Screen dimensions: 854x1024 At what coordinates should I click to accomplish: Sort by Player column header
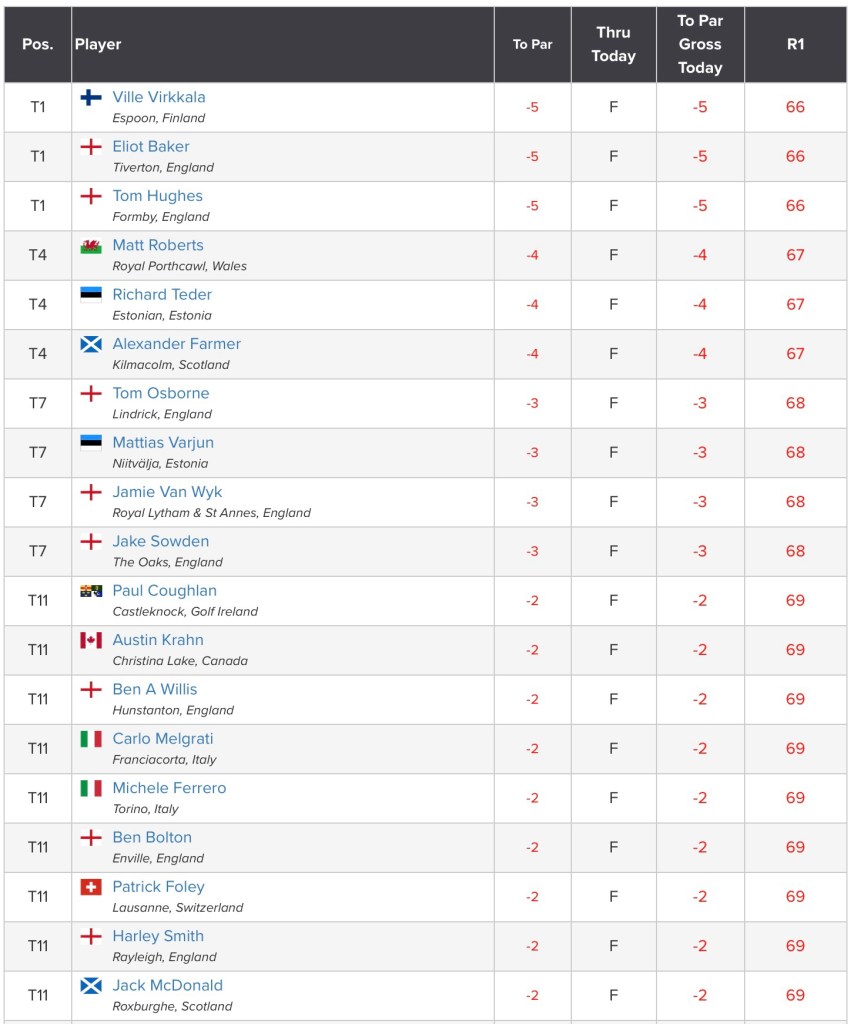pos(98,44)
